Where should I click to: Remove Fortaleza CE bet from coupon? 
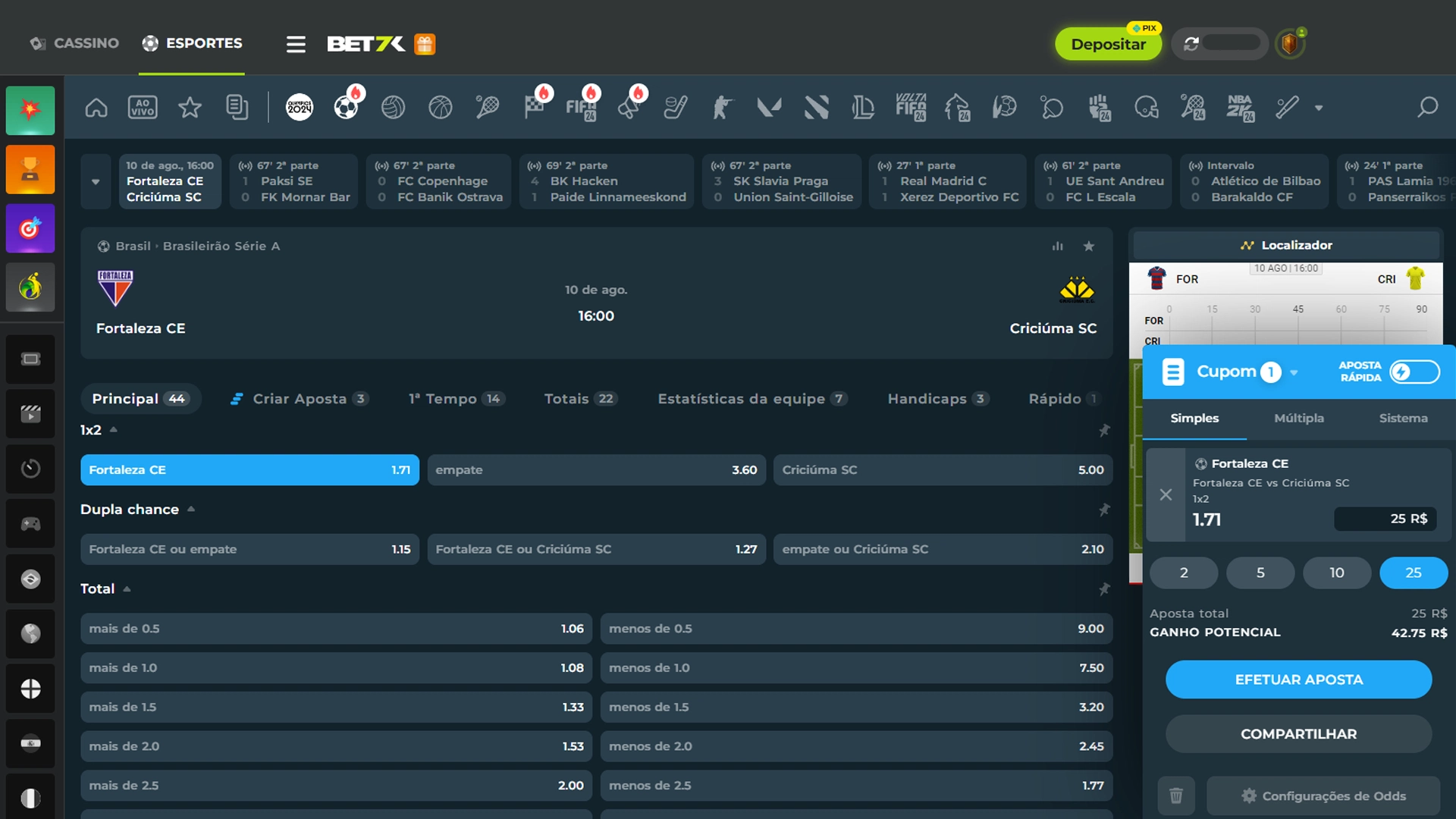(x=1166, y=495)
